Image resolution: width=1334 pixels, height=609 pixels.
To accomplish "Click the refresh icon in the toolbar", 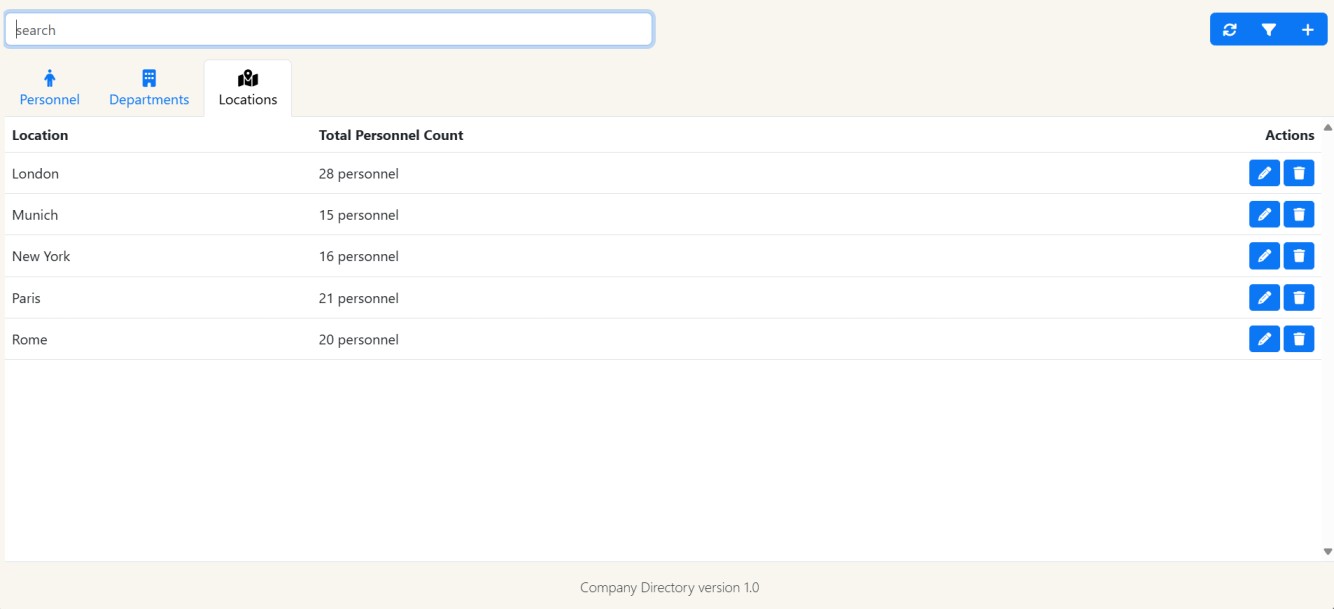I will (x=1231, y=30).
